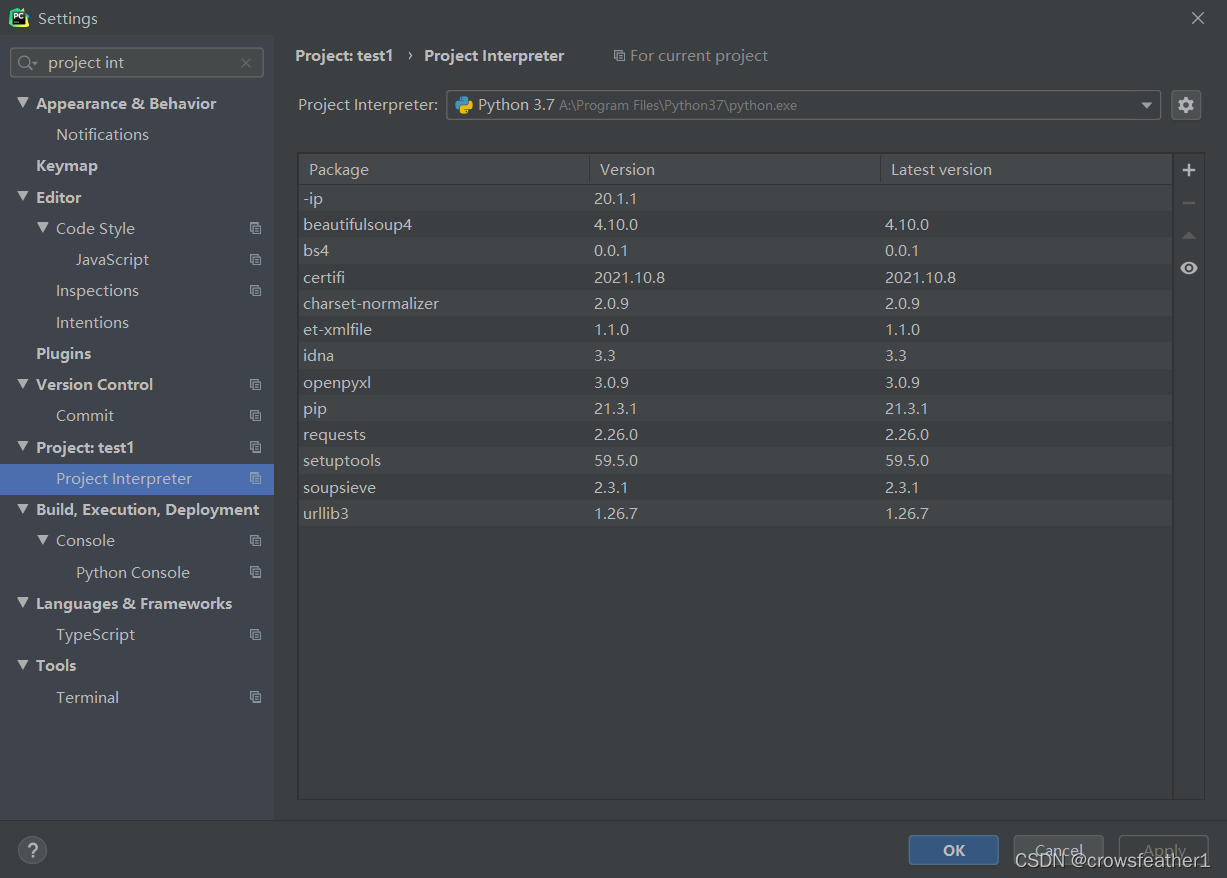This screenshot has width=1227, height=878.
Task: Click the install package plus icon
Action: tap(1189, 170)
